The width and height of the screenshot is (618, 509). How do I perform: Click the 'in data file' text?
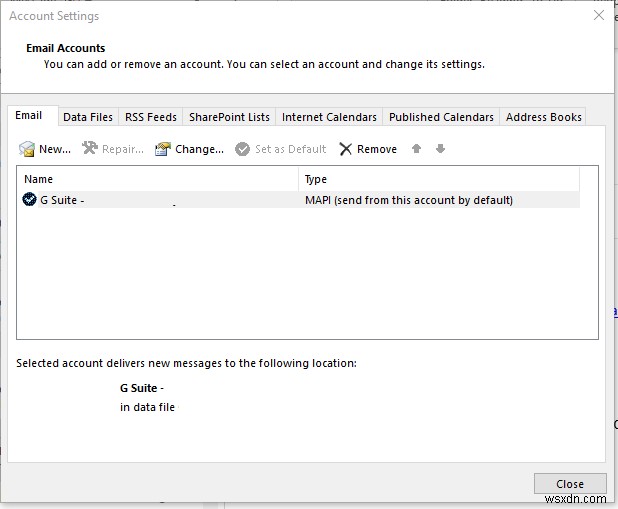[x=147, y=407]
